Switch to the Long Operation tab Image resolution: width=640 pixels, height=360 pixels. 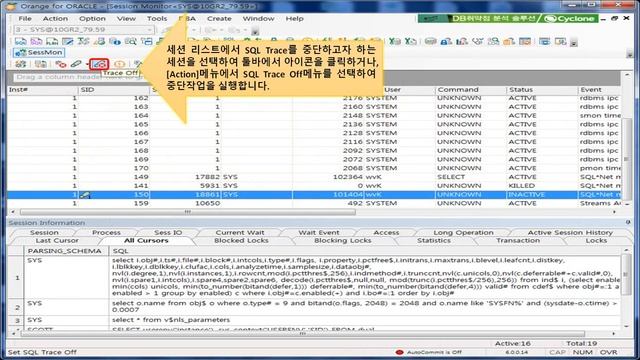click(463, 232)
